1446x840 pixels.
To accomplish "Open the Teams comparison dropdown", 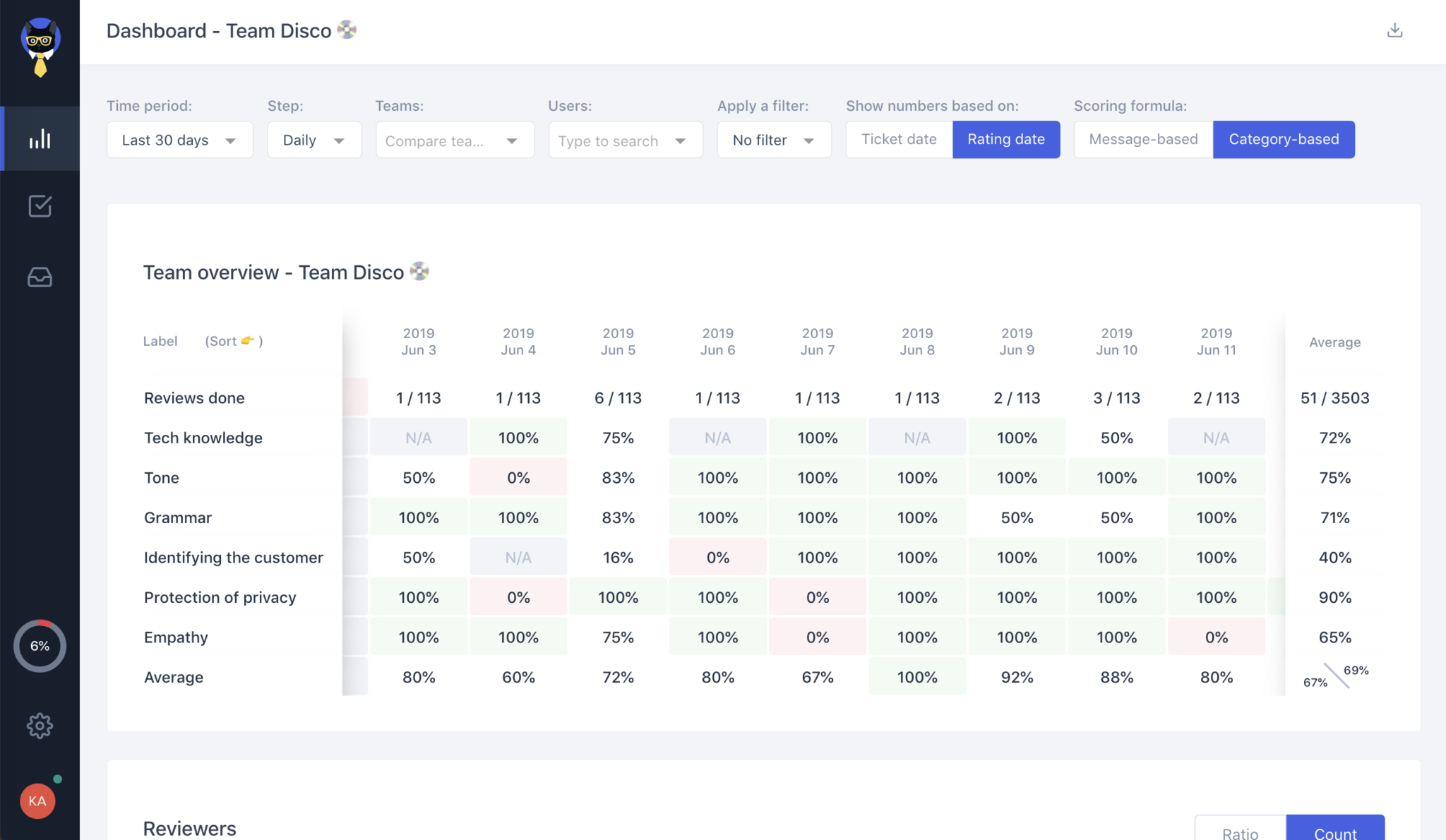I will point(454,140).
